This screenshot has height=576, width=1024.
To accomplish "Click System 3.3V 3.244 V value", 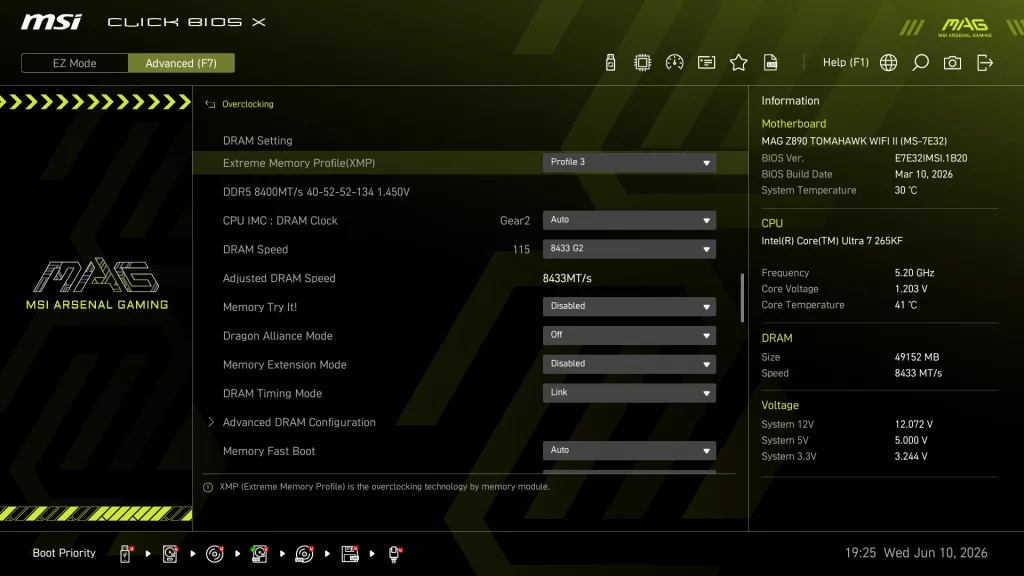I will tap(911, 456).
